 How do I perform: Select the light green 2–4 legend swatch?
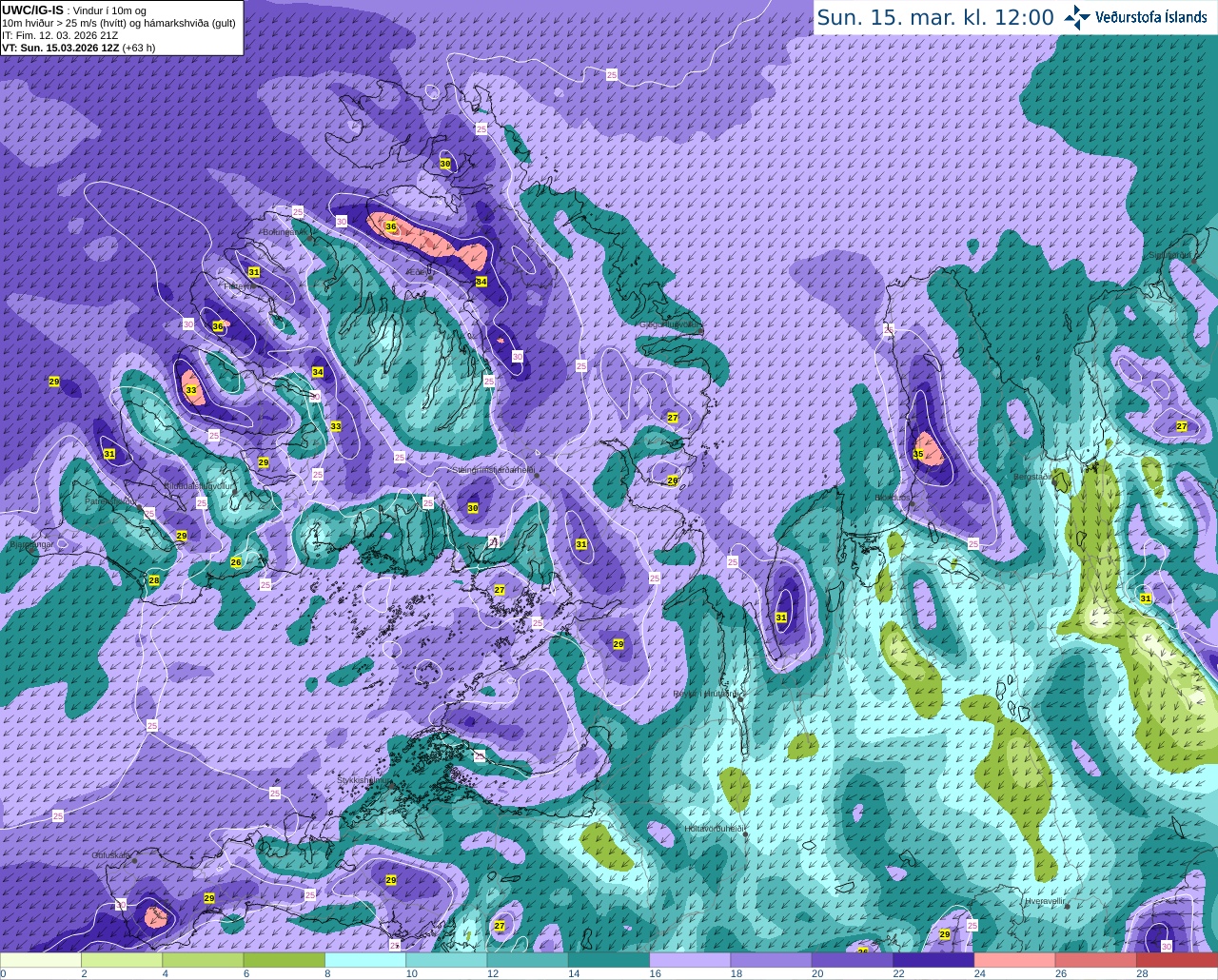122,960
